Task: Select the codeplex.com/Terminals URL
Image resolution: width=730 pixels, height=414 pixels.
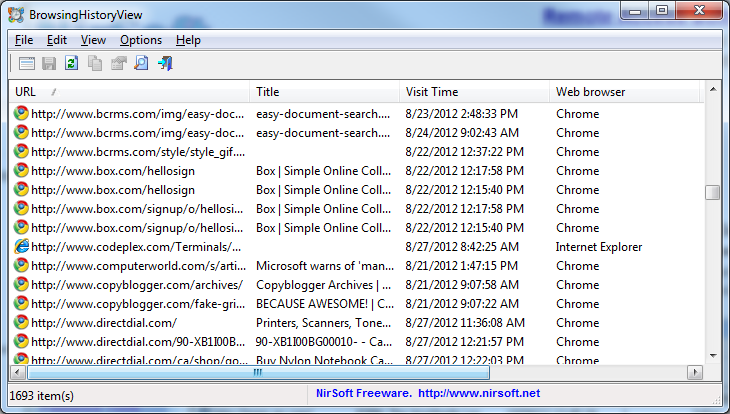Action: [x=136, y=247]
